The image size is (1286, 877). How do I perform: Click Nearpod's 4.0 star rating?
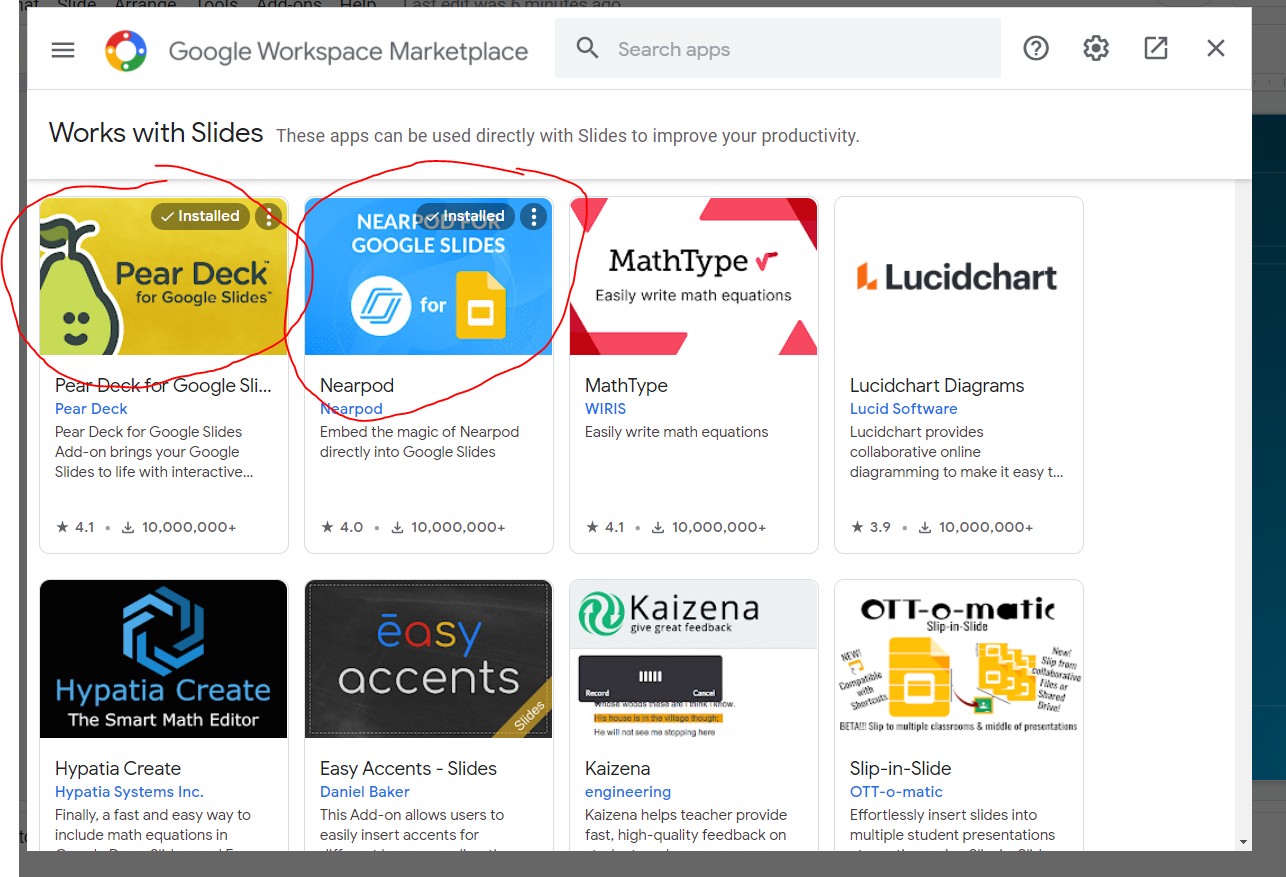(341, 527)
